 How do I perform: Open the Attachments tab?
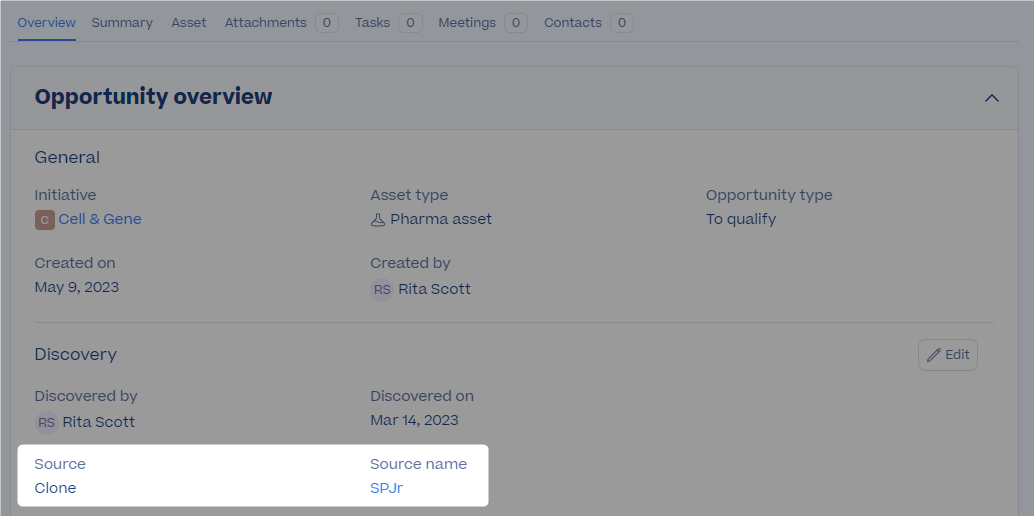[282, 23]
